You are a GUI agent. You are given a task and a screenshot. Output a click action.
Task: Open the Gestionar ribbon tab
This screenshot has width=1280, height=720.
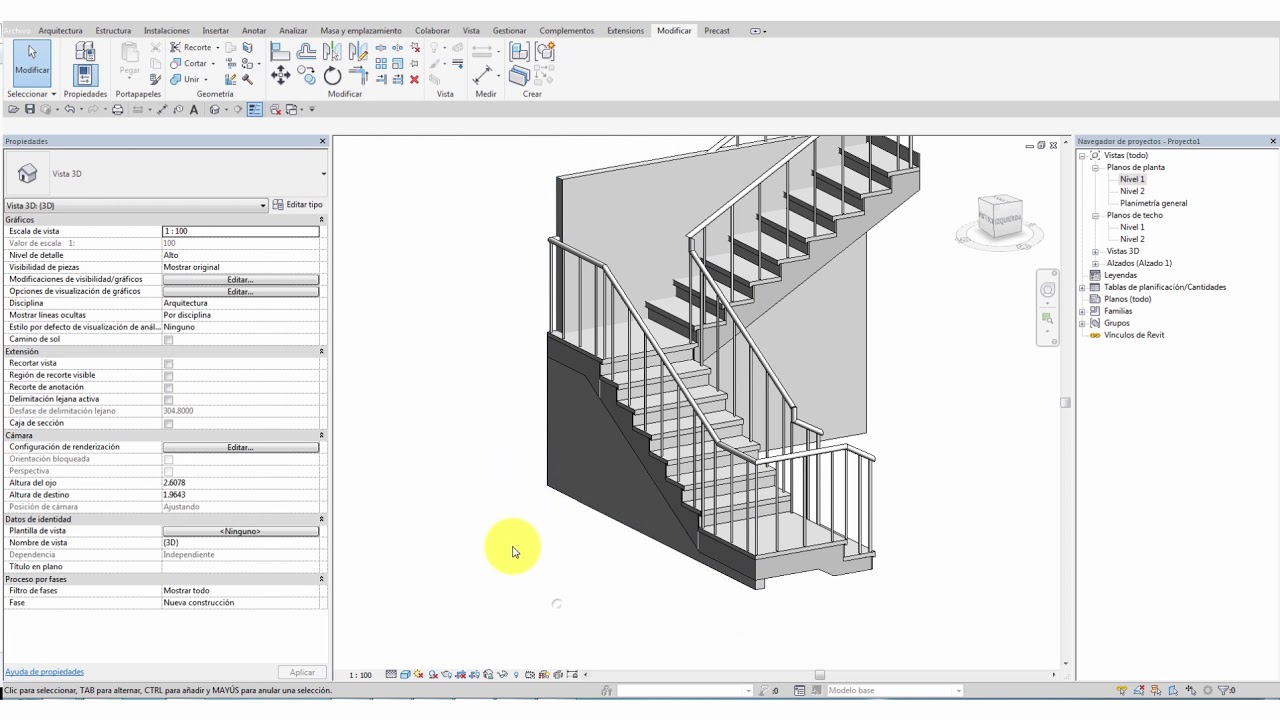(x=509, y=31)
